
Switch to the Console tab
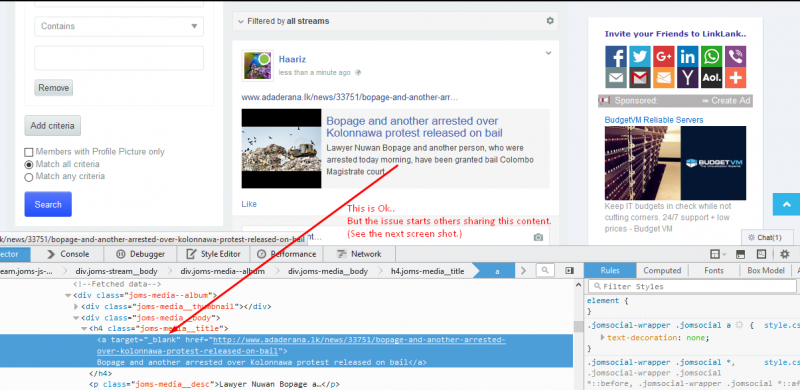(68, 254)
